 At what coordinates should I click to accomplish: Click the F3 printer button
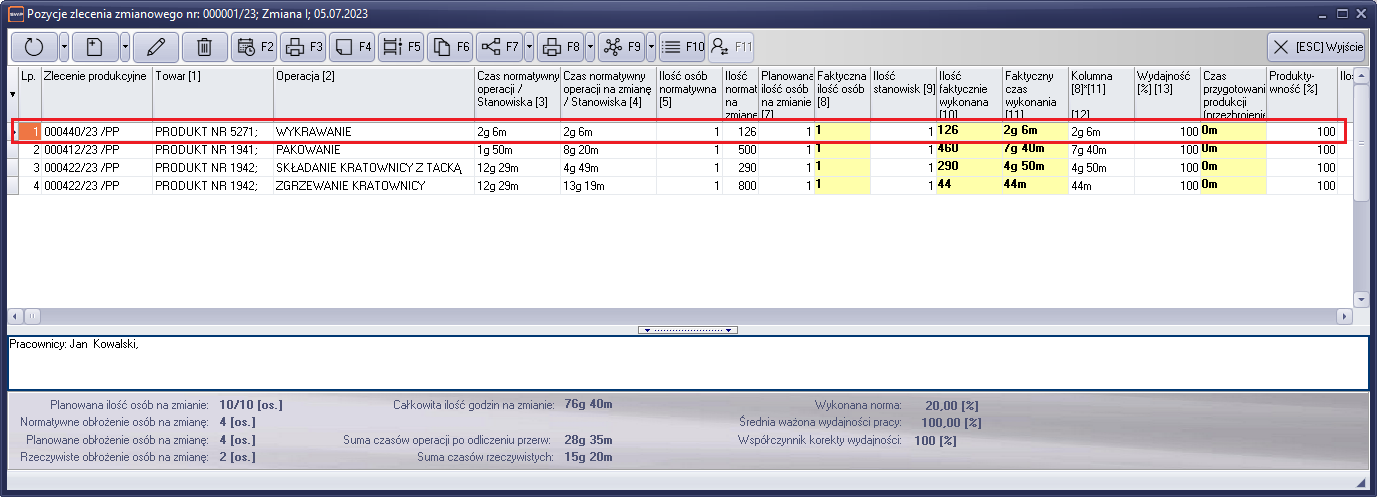(303, 47)
